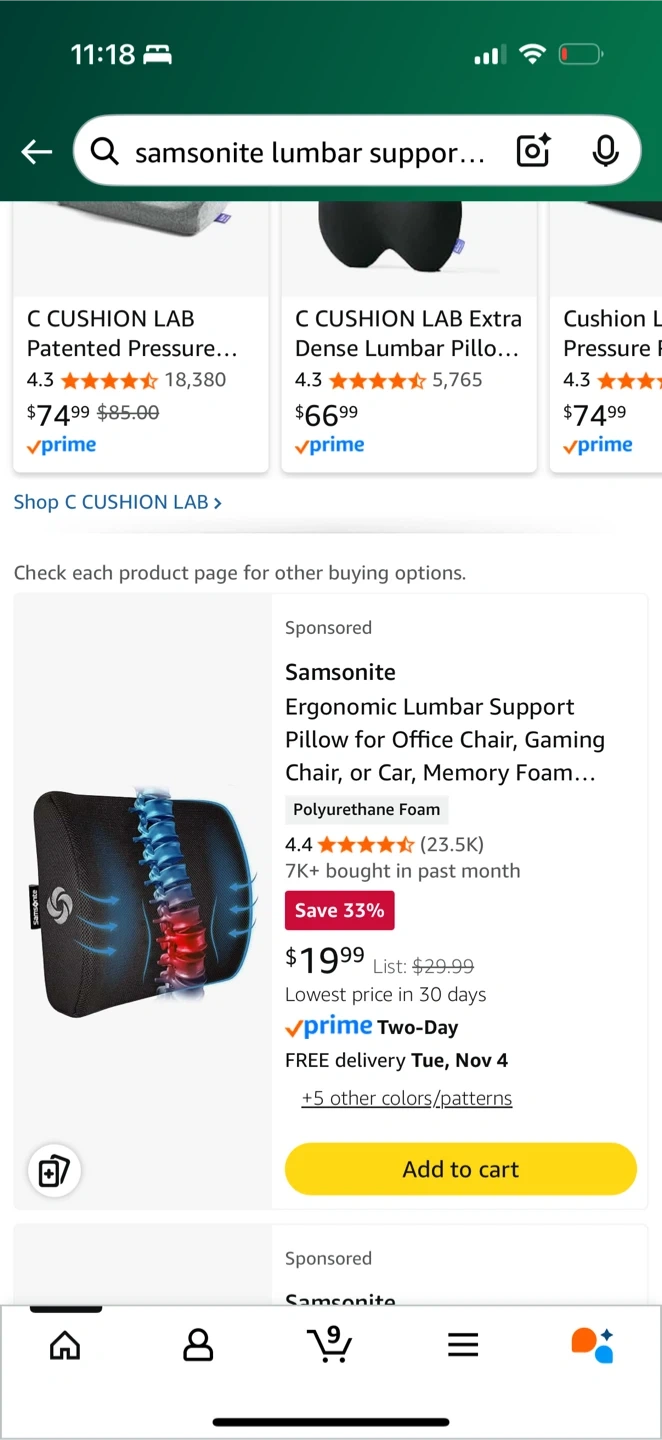The image size is (662, 1440).
Task: Tap the microphone voice search icon
Action: coord(604,152)
